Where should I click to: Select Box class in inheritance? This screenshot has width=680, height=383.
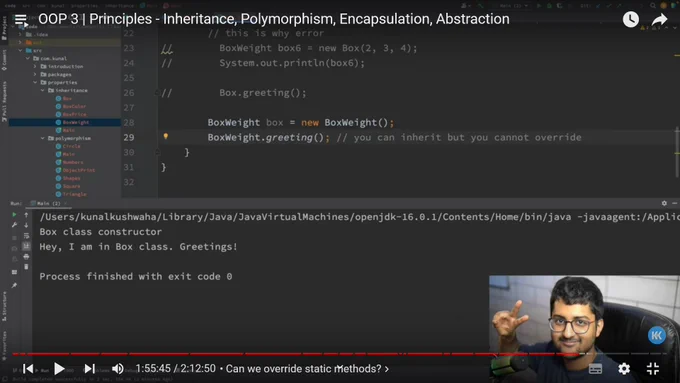point(64,98)
